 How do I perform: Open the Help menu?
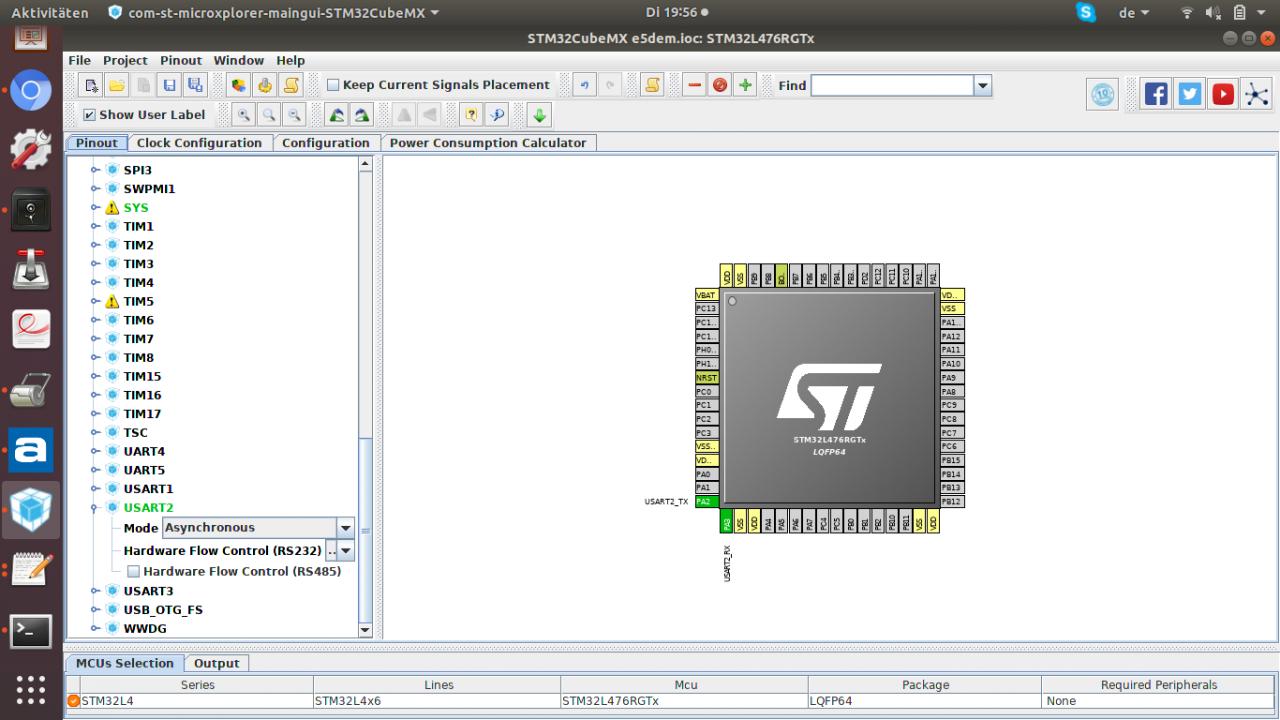pos(291,60)
